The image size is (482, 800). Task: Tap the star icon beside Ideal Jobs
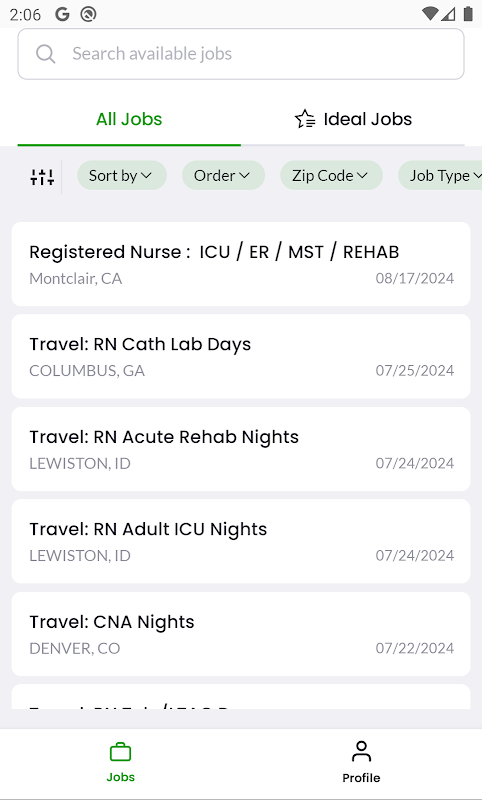pos(305,119)
